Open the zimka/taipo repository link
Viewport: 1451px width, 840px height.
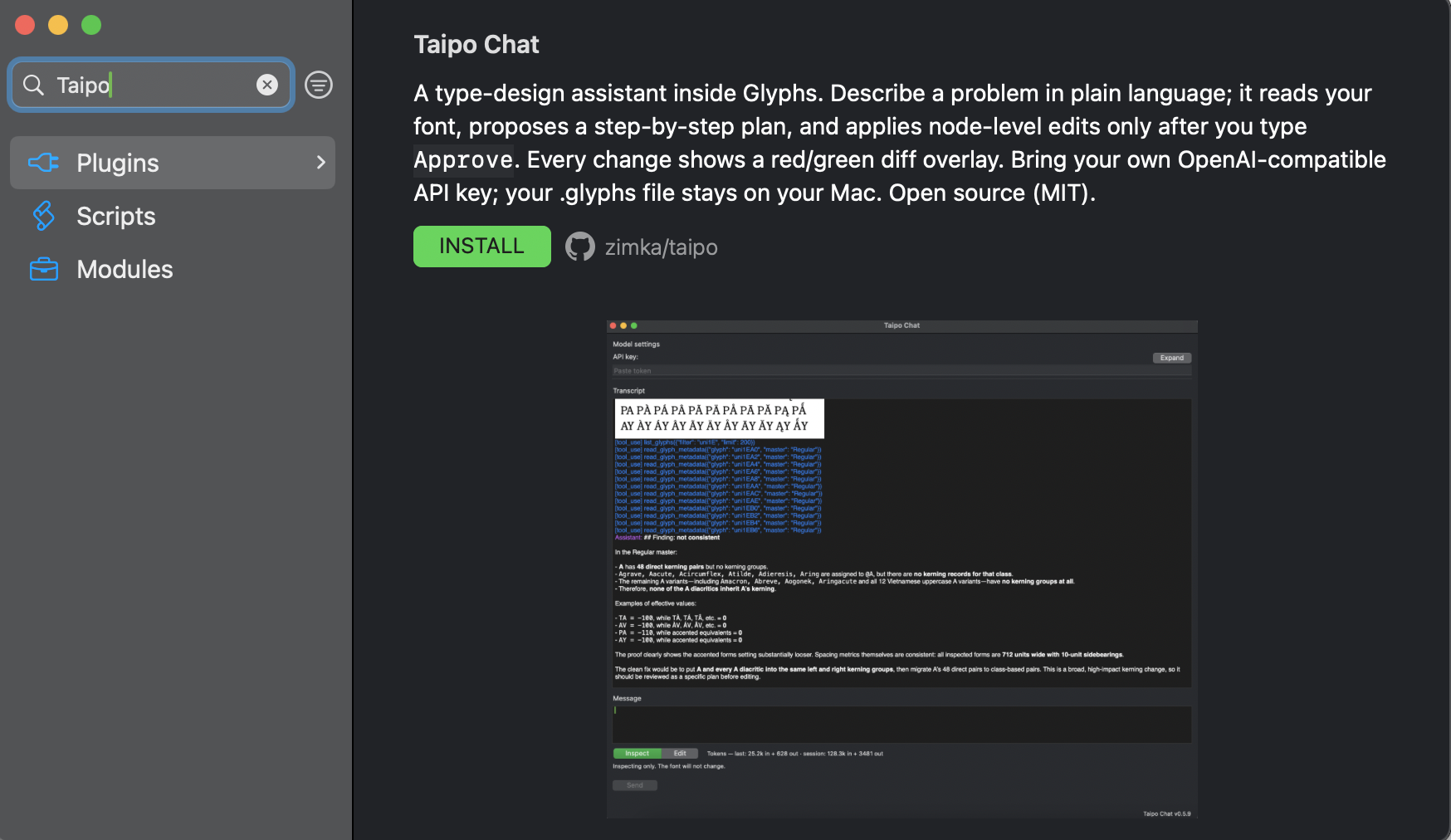[x=661, y=247]
